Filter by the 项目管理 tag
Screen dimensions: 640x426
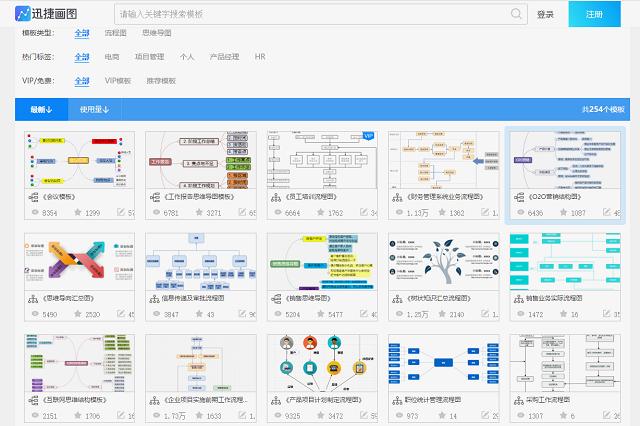[x=149, y=57]
